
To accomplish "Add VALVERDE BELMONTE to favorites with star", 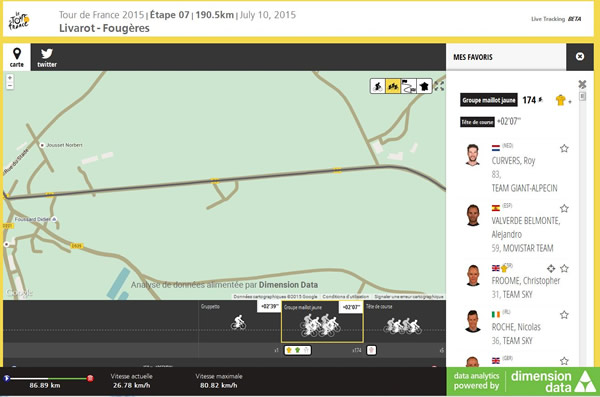I will click(564, 209).
